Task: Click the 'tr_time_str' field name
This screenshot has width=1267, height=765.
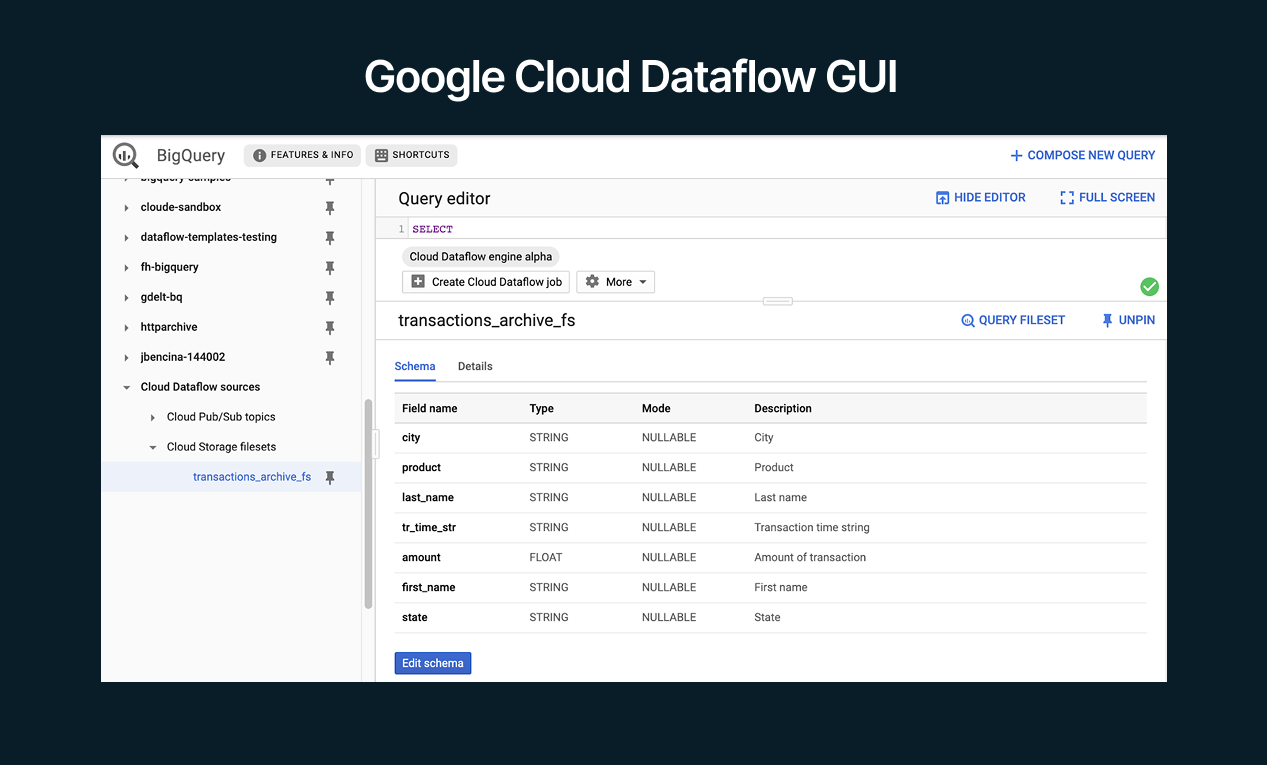Action: [x=429, y=528]
